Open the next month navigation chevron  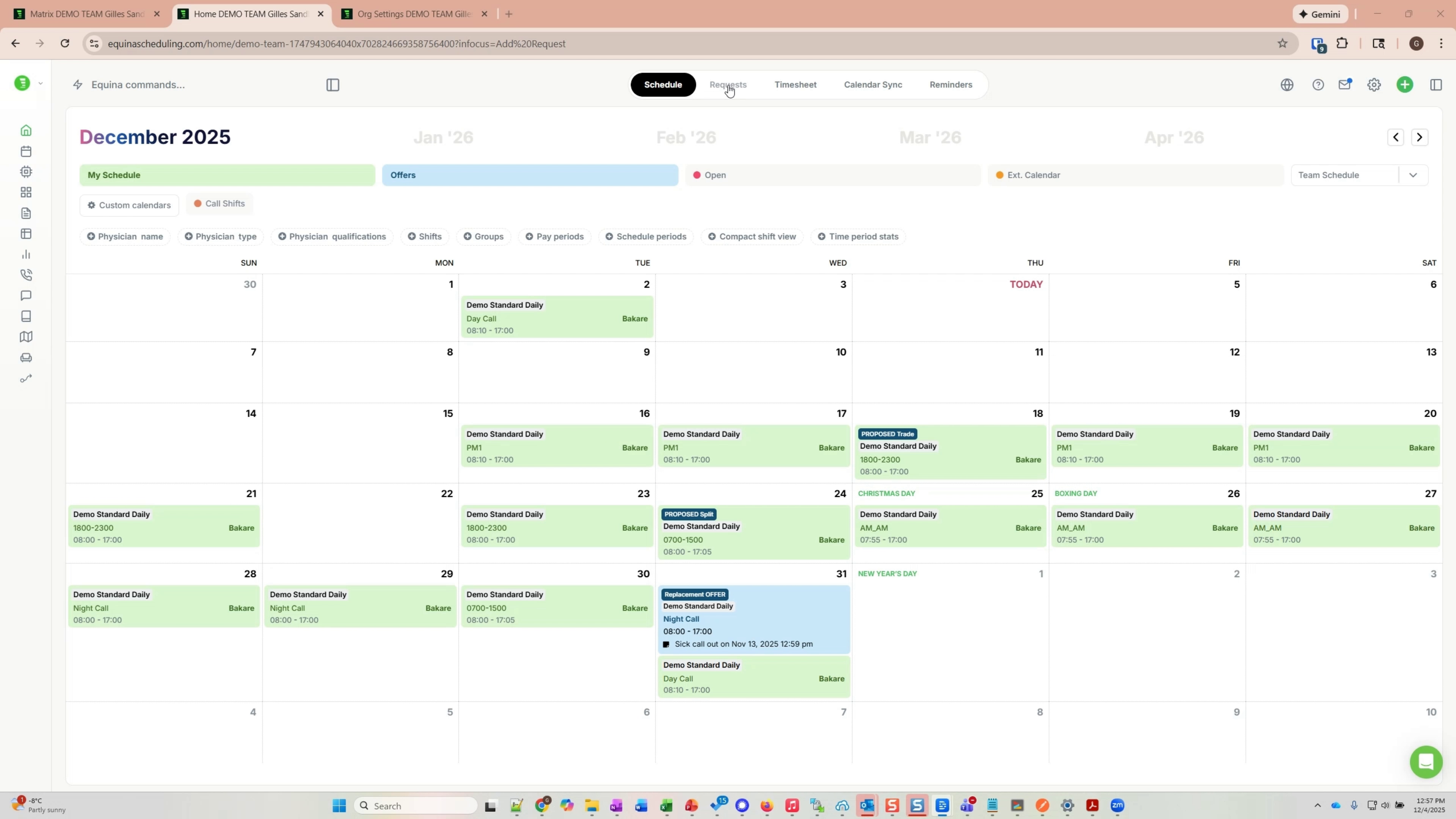[1420, 137]
